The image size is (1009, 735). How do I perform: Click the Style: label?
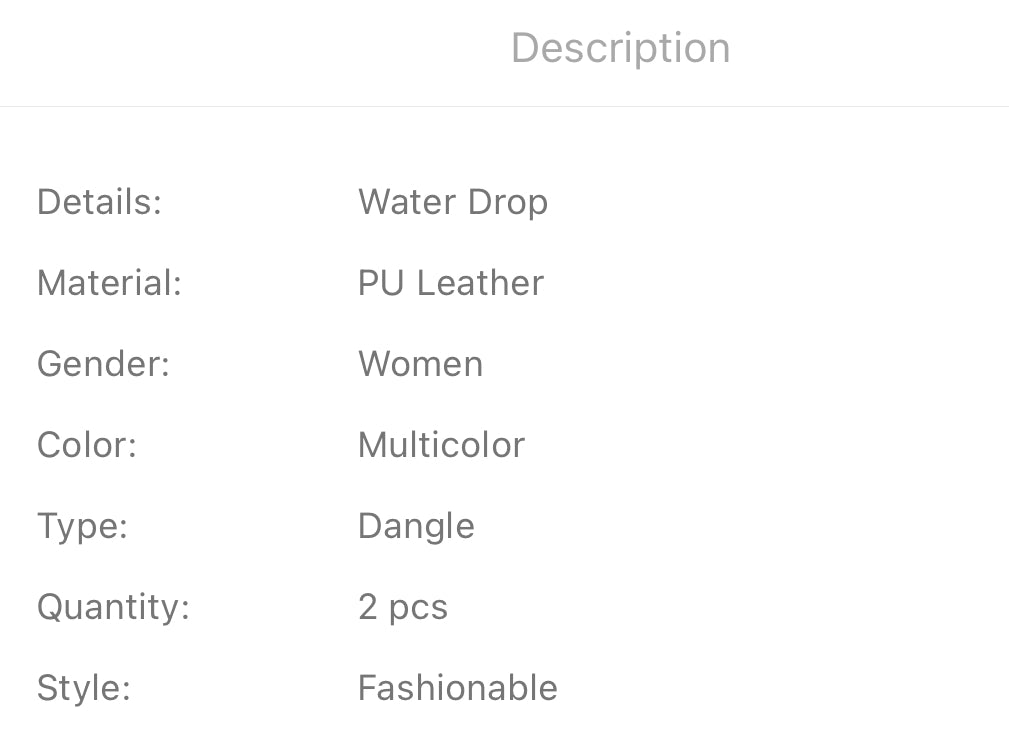[x=84, y=688]
